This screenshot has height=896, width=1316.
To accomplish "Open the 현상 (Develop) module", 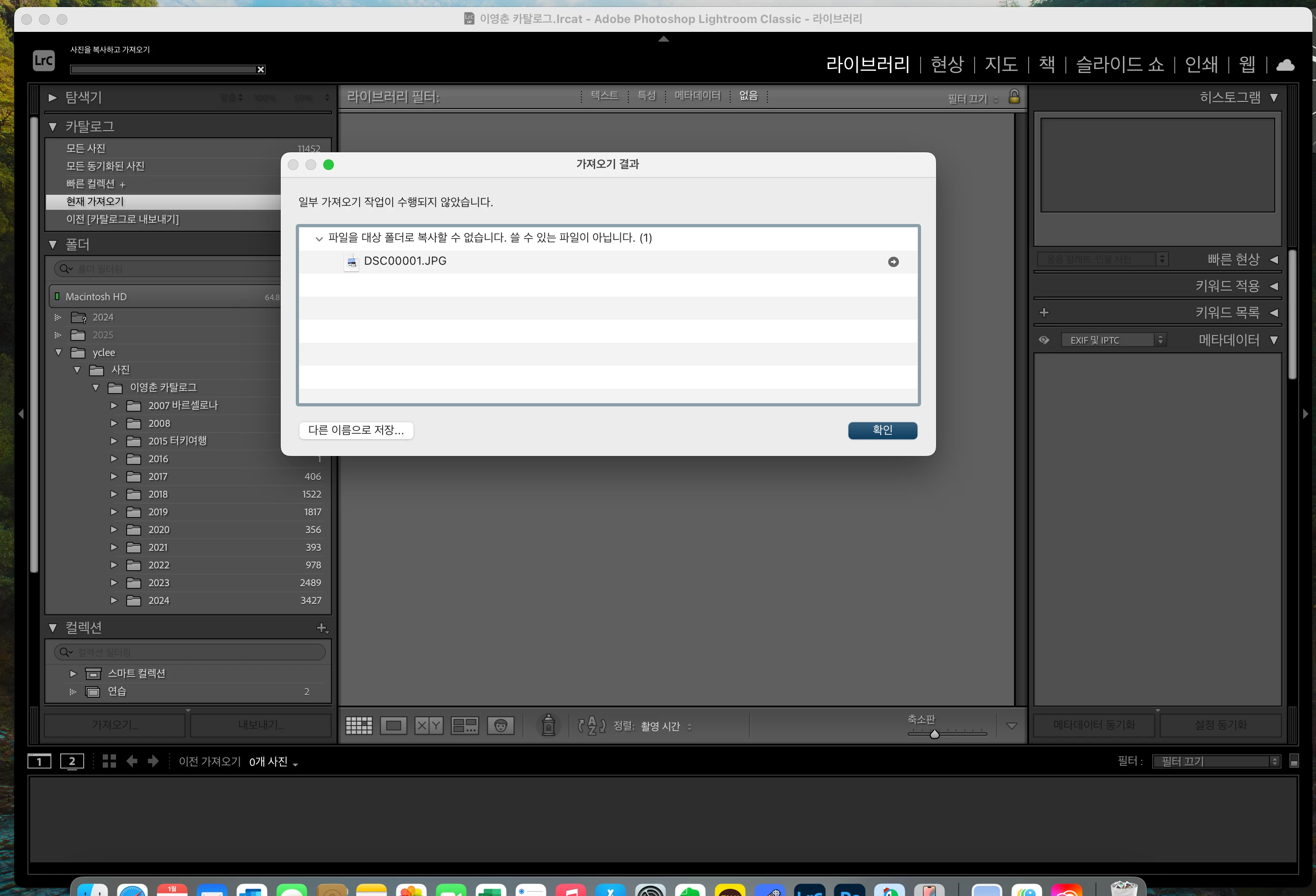I will click(947, 65).
